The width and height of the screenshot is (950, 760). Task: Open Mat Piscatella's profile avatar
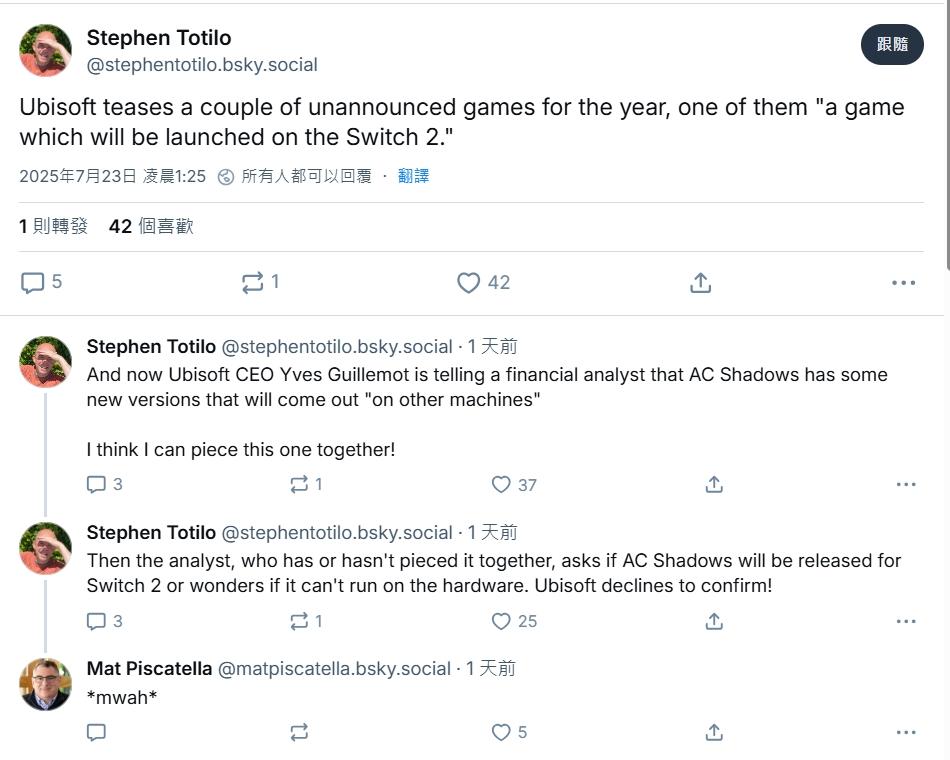[45, 684]
